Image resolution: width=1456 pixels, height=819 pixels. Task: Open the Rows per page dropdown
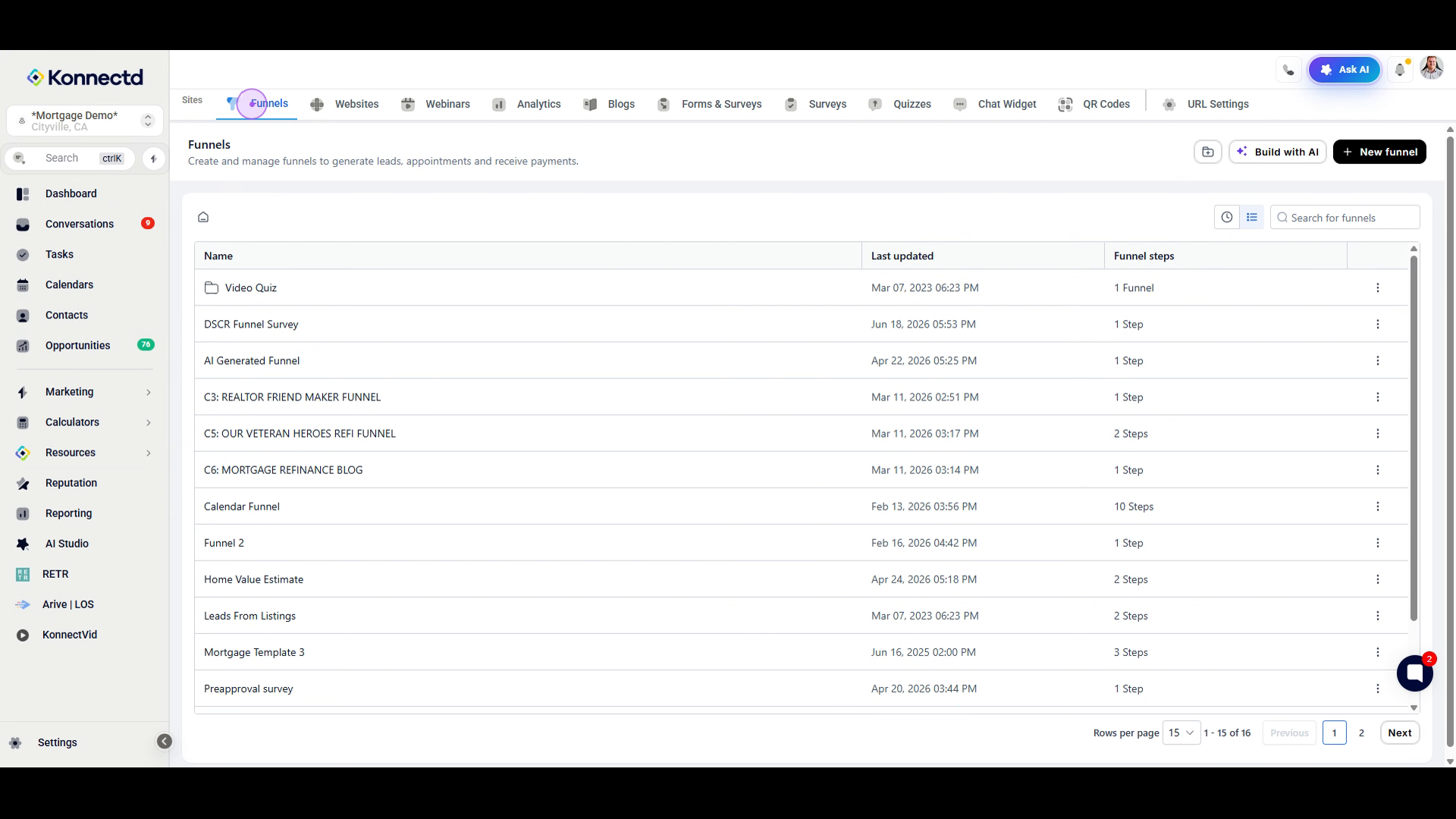coord(1181,733)
